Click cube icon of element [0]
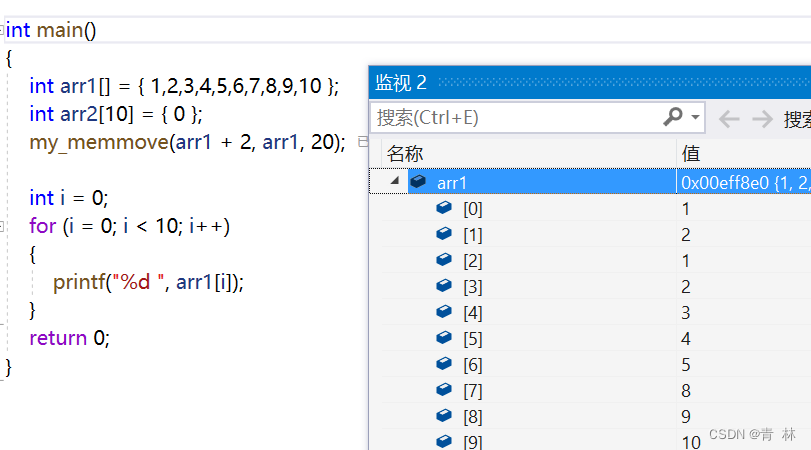The height and width of the screenshot is (450, 811). tap(444, 208)
